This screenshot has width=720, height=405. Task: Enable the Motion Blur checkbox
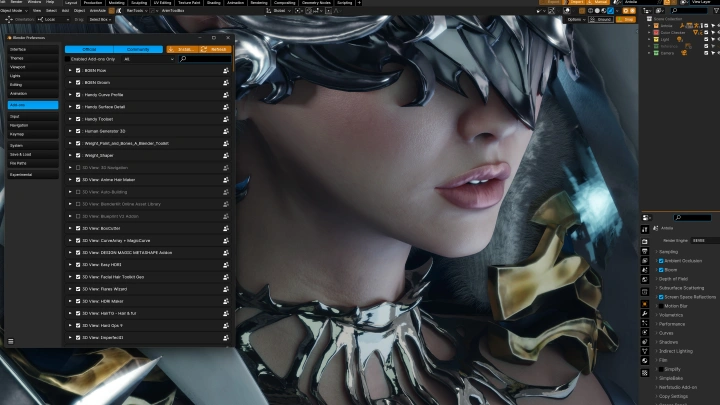point(661,306)
